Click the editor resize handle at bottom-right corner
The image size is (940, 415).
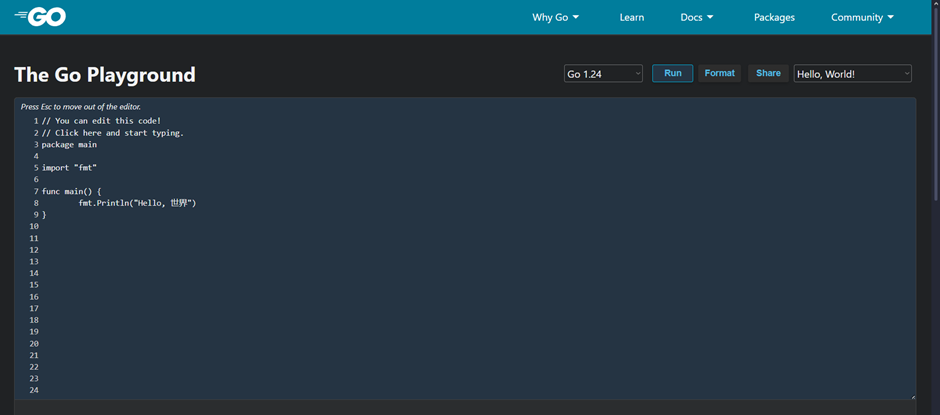(911, 396)
